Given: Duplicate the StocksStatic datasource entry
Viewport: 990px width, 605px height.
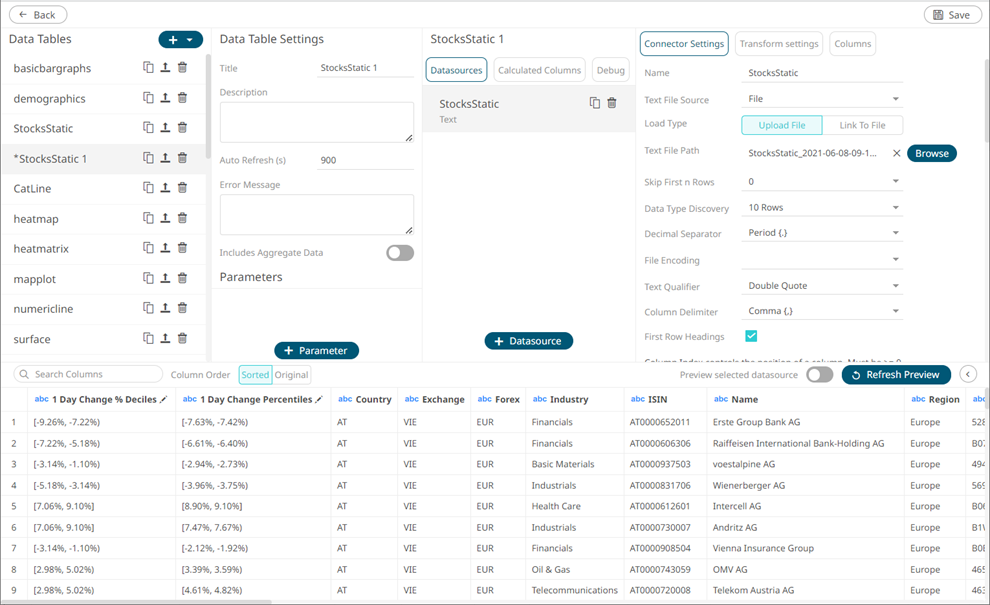Looking at the screenshot, I should 595,103.
